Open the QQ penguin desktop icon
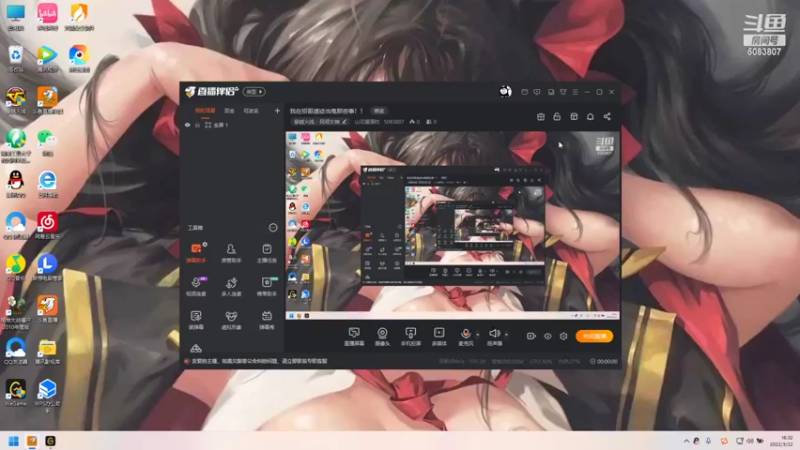This screenshot has height=450, width=800. pyautogui.click(x=16, y=184)
